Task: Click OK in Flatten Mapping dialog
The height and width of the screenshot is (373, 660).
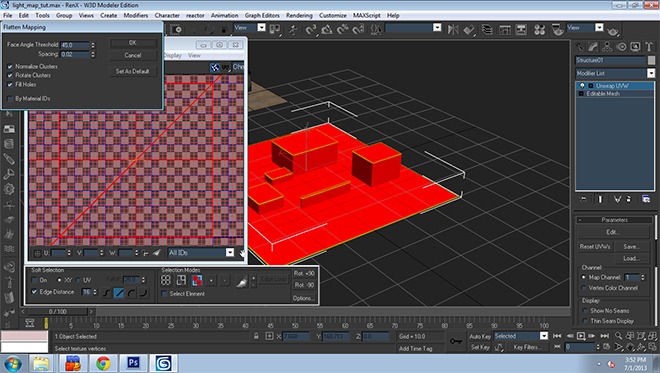Action: coord(133,43)
